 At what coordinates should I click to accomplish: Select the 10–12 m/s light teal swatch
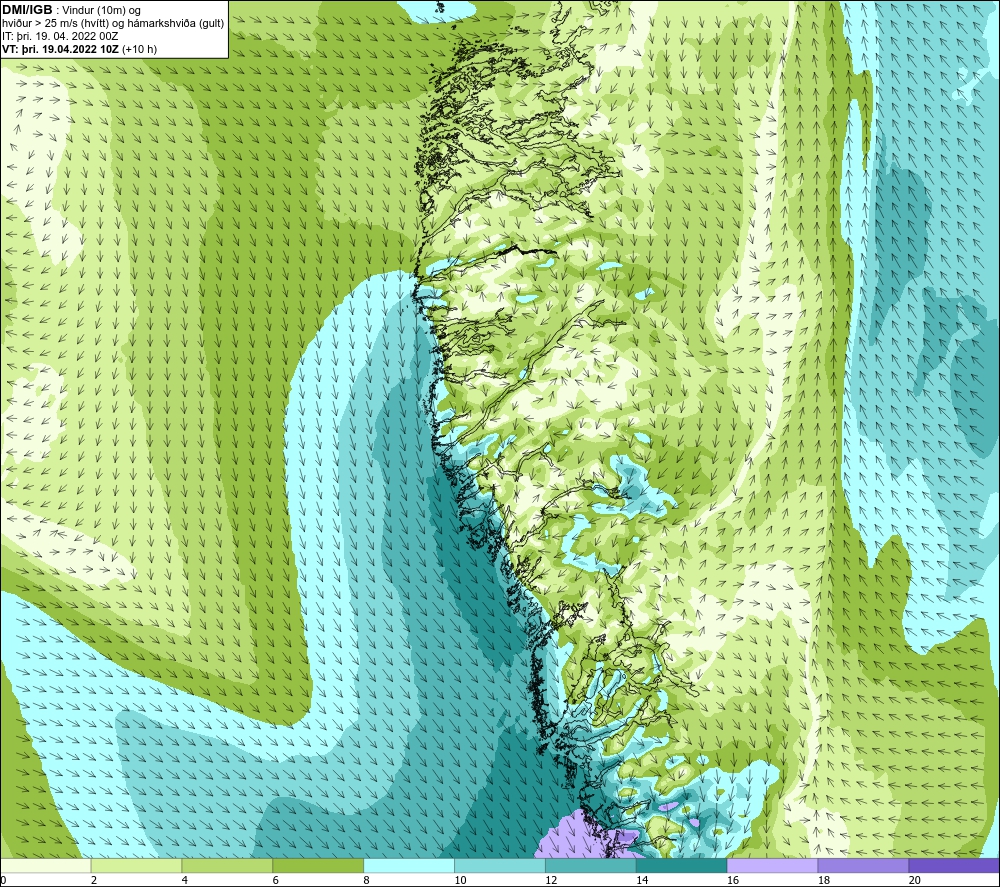[x=500, y=865]
